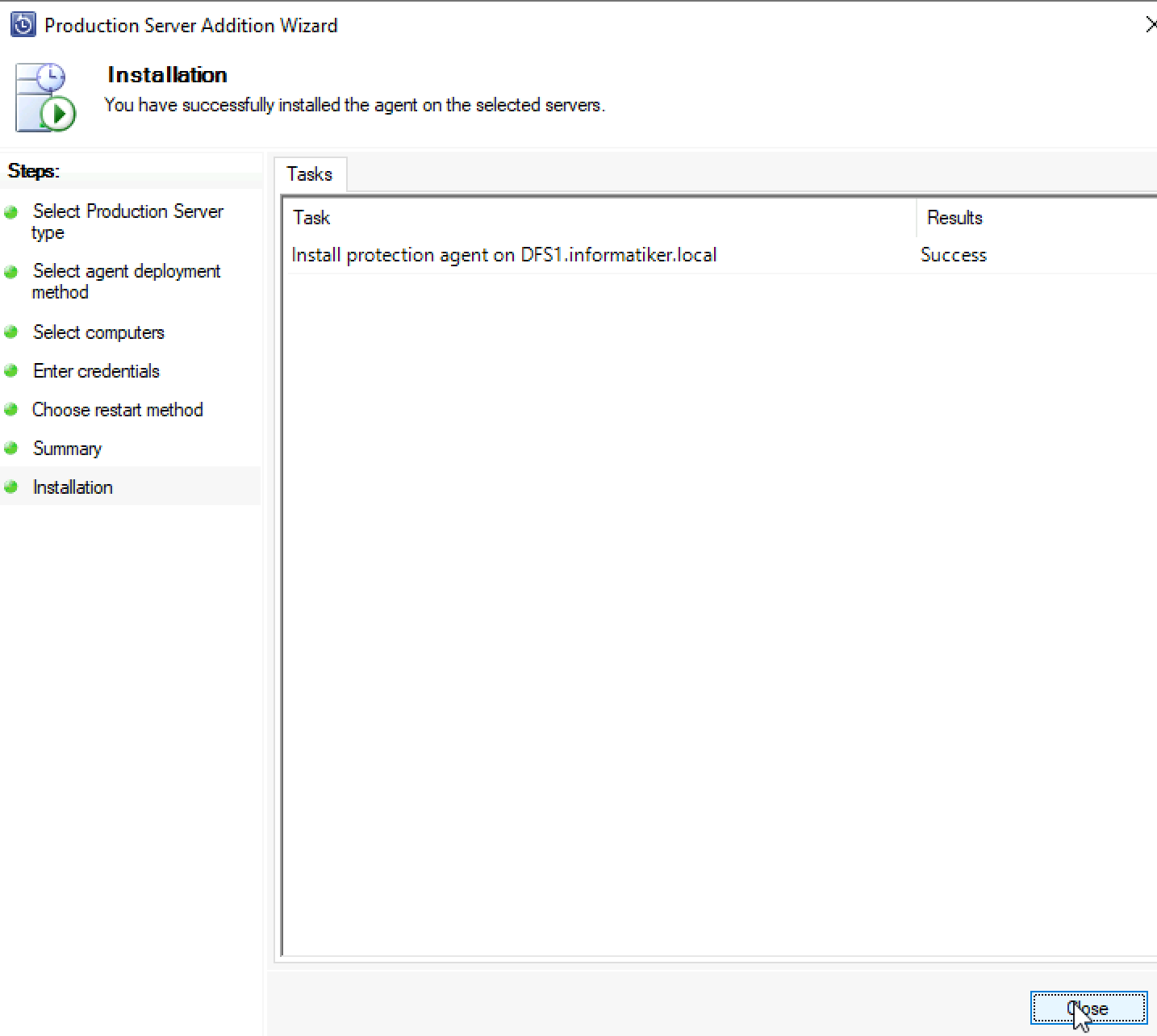1157x1036 pixels.
Task: Select the "Choose restart method" step
Action: (118, 410)
